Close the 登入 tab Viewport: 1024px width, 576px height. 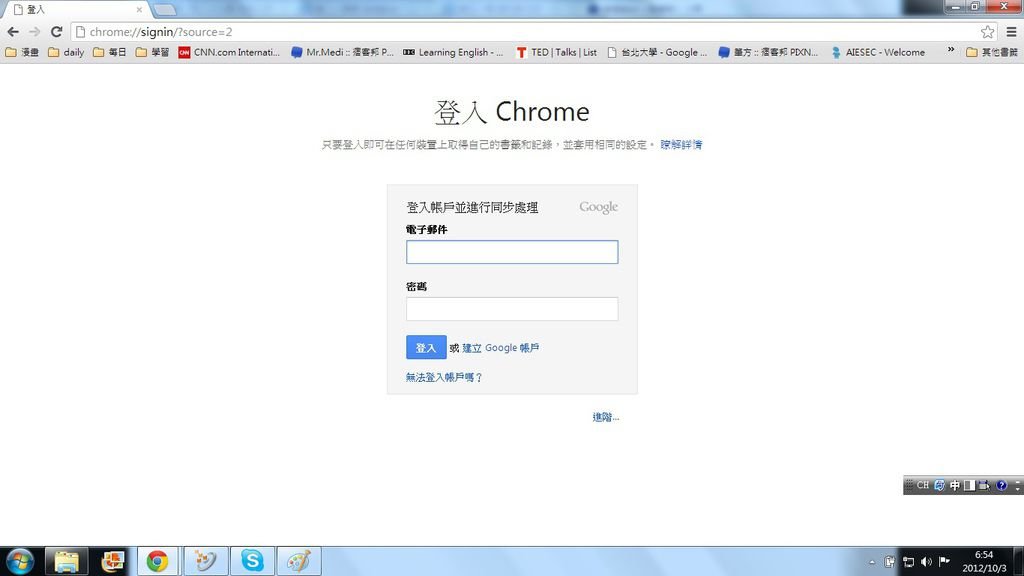[139, 10]
